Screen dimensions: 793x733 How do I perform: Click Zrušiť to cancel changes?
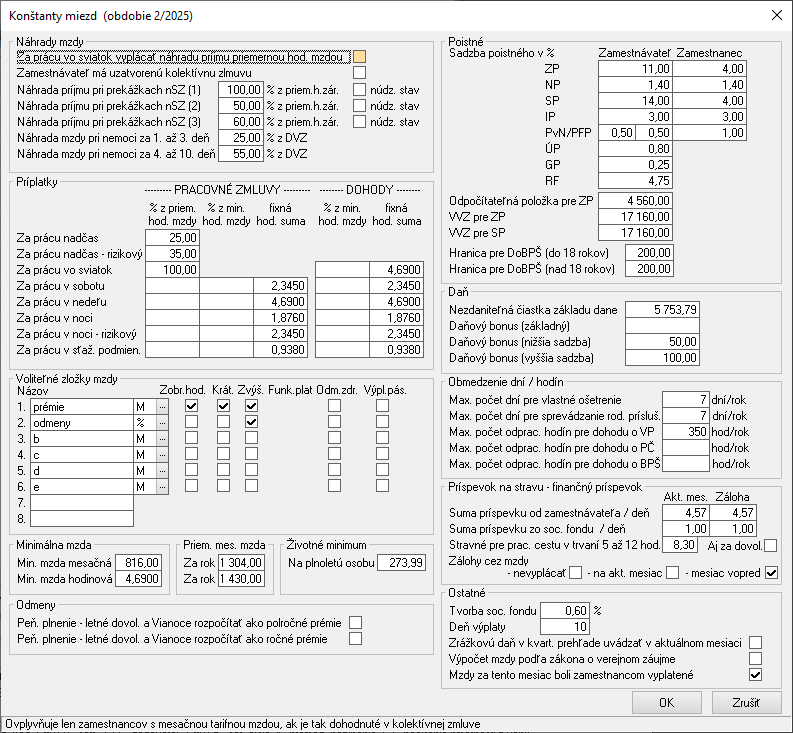[x=746, y=703]
